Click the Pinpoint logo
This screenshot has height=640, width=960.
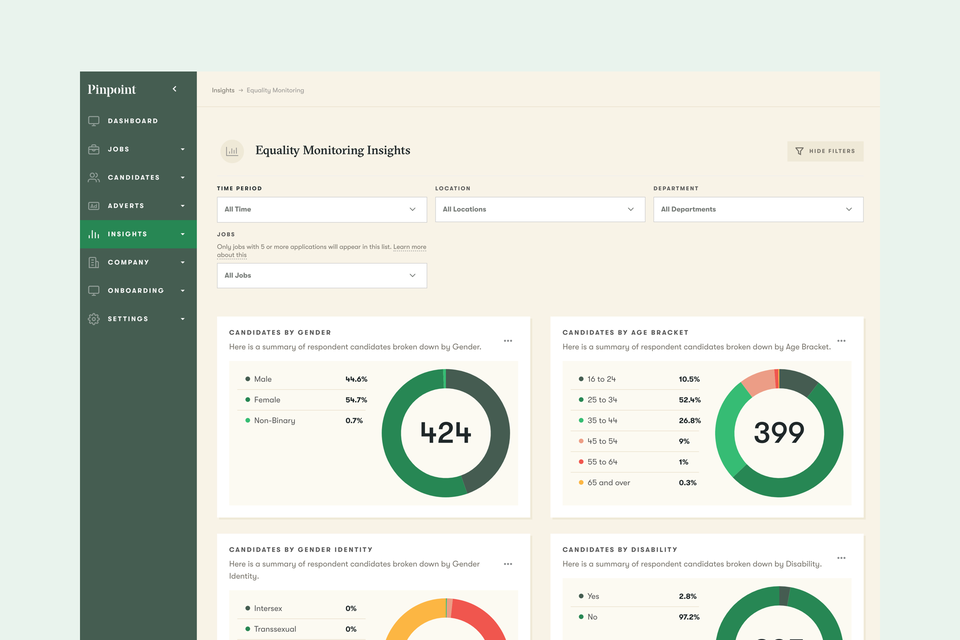[x=111, y=89]
